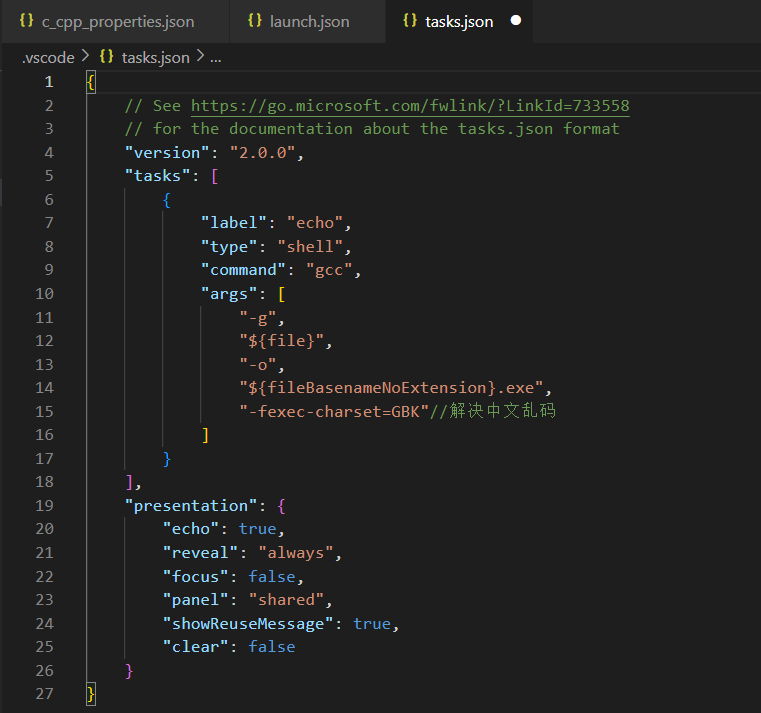The height and width of the screenshot is (713, 761).
Task: Click the "label" key
Action: click(234, 223)
